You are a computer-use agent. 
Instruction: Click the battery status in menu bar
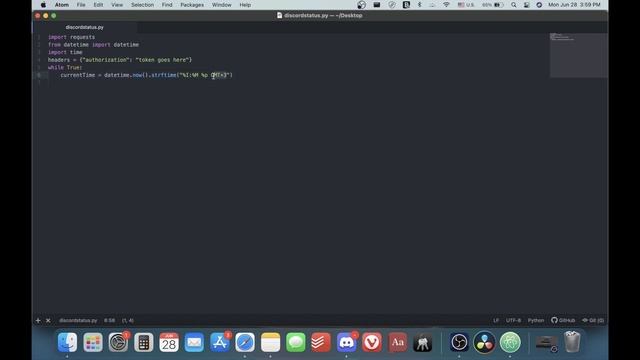tap(492, 5)
